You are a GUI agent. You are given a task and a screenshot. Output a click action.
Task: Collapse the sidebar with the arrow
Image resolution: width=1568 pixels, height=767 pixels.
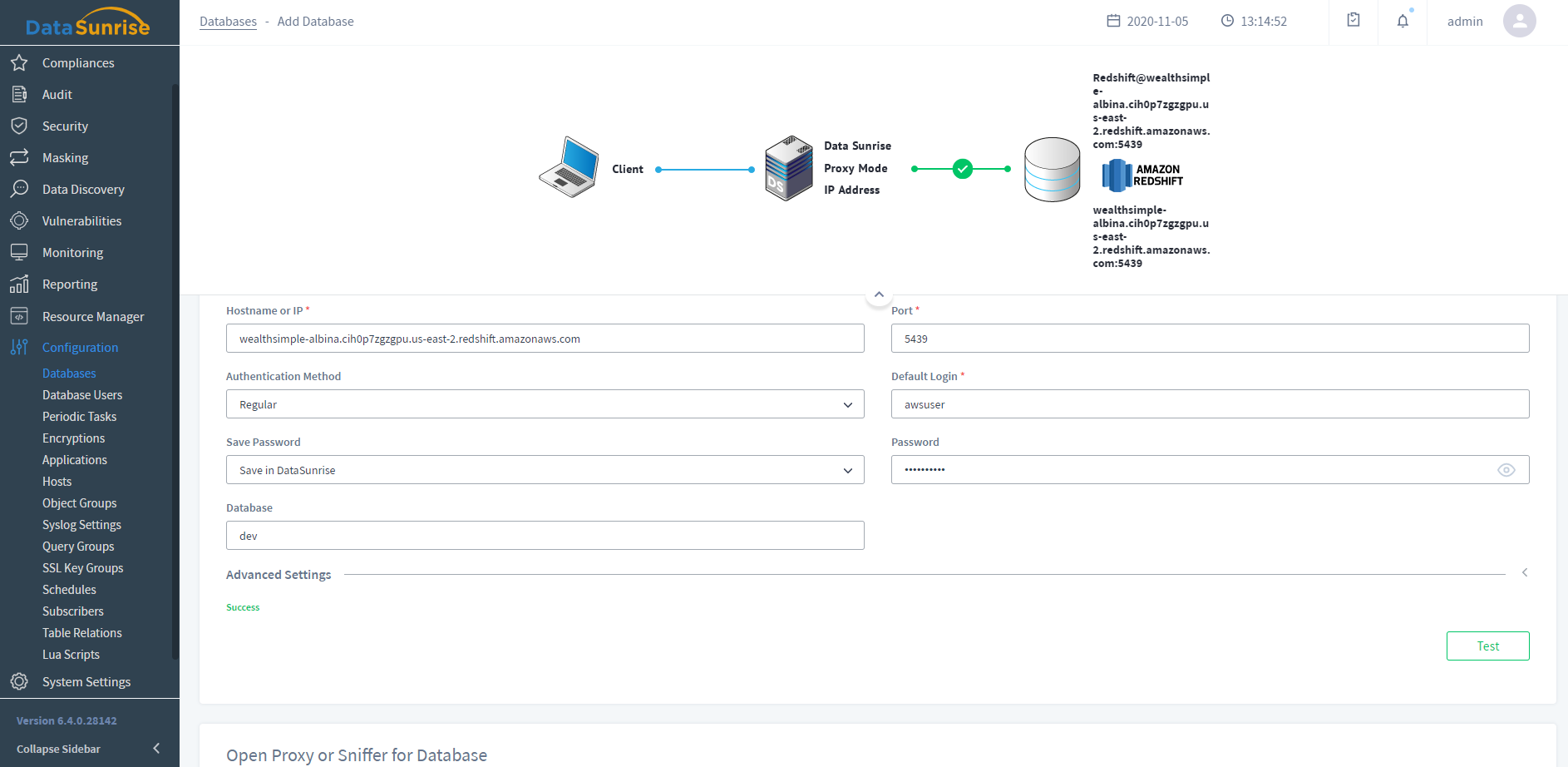coord(156,749)
